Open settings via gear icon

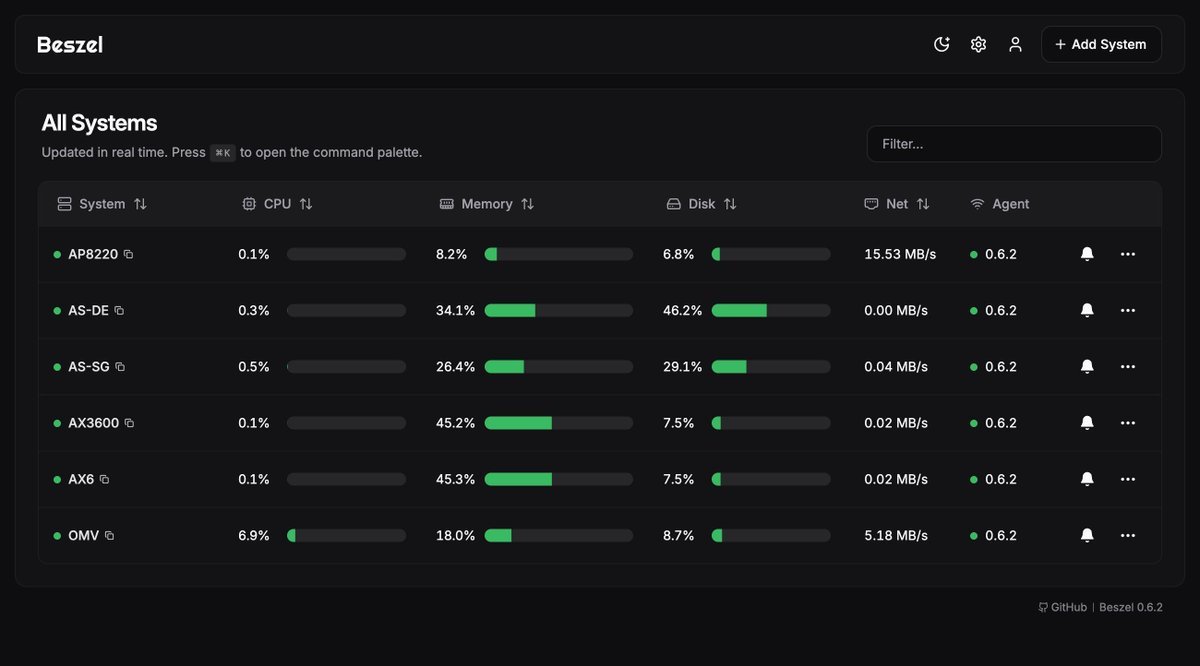coord(978,44)
